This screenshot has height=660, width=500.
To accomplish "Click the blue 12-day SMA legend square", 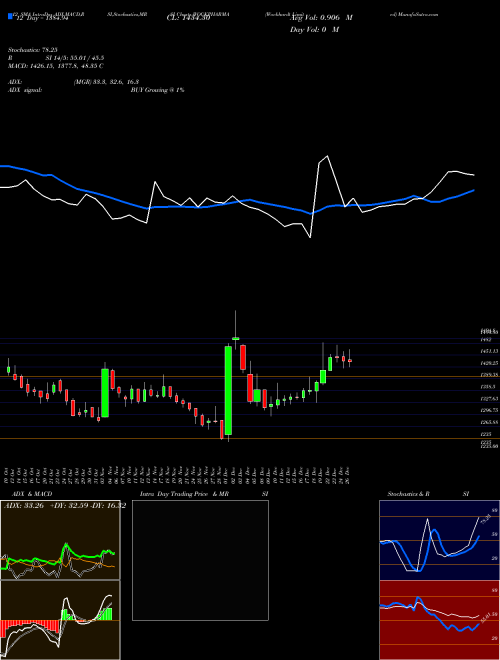I will (10, 16).
